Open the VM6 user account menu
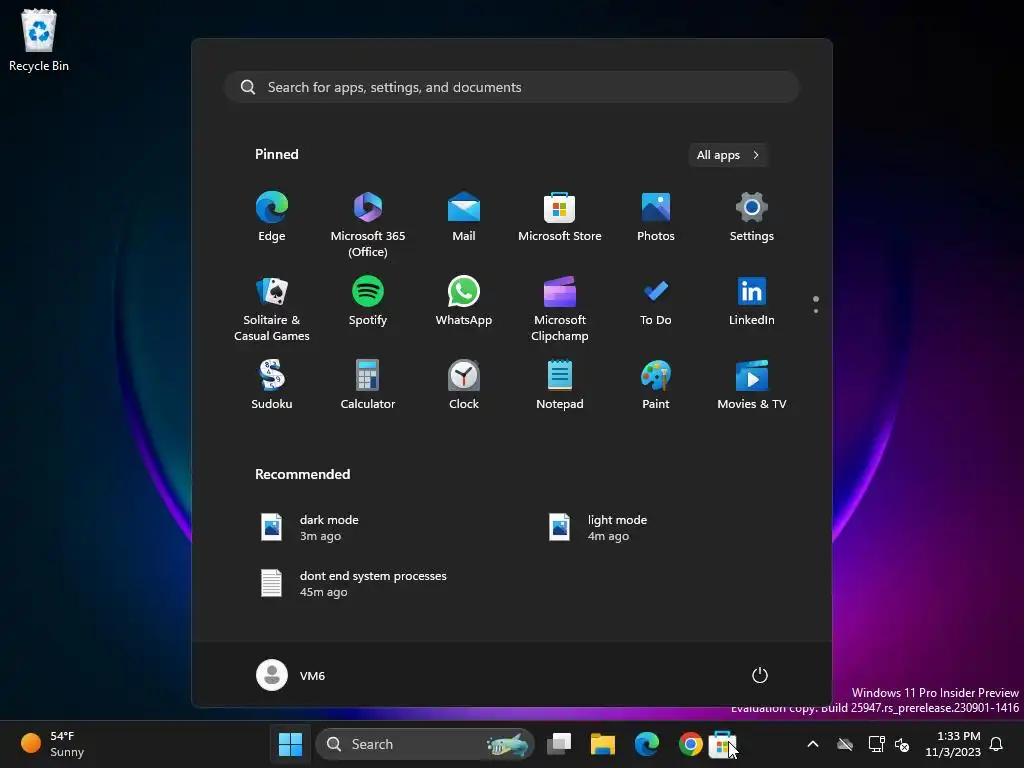1024x768 pixels. tap(291, 675)
